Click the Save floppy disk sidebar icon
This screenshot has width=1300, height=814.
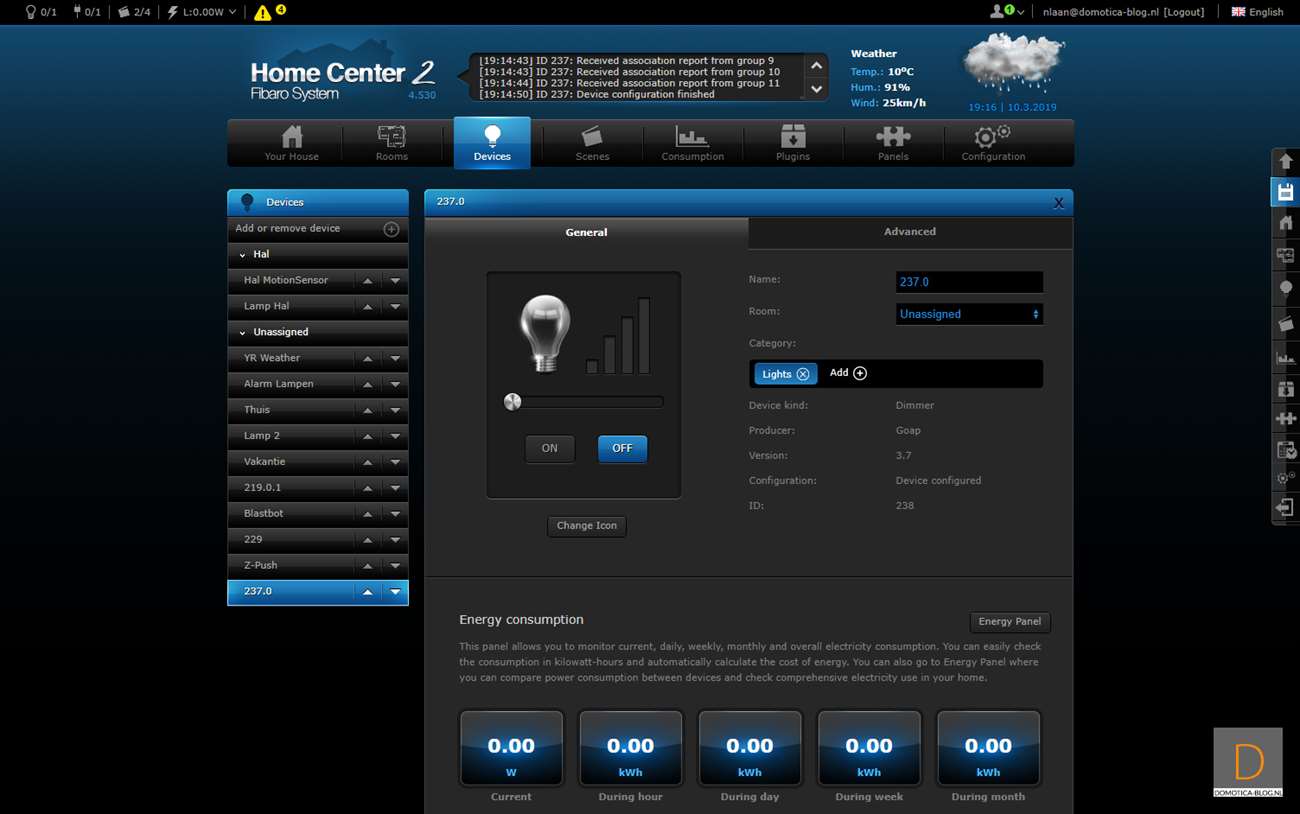point(1286,192)
